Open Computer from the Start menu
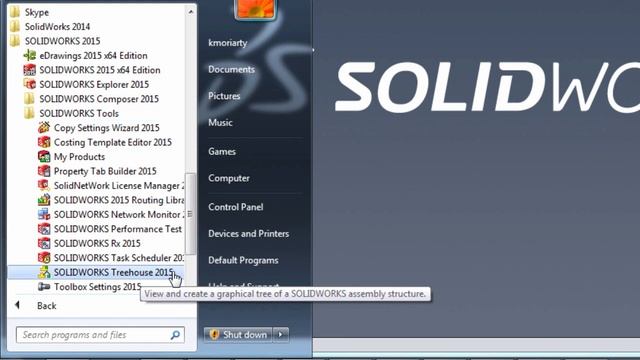This screenshot has height=360, width=640. [229, 178]
